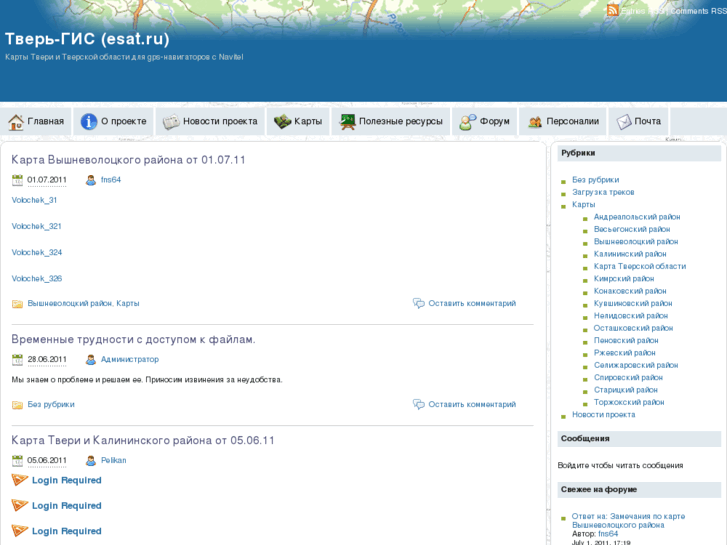Open the Почта navigation item
The width and height of the screenshot is (727, 545).
tap(638, 122)
